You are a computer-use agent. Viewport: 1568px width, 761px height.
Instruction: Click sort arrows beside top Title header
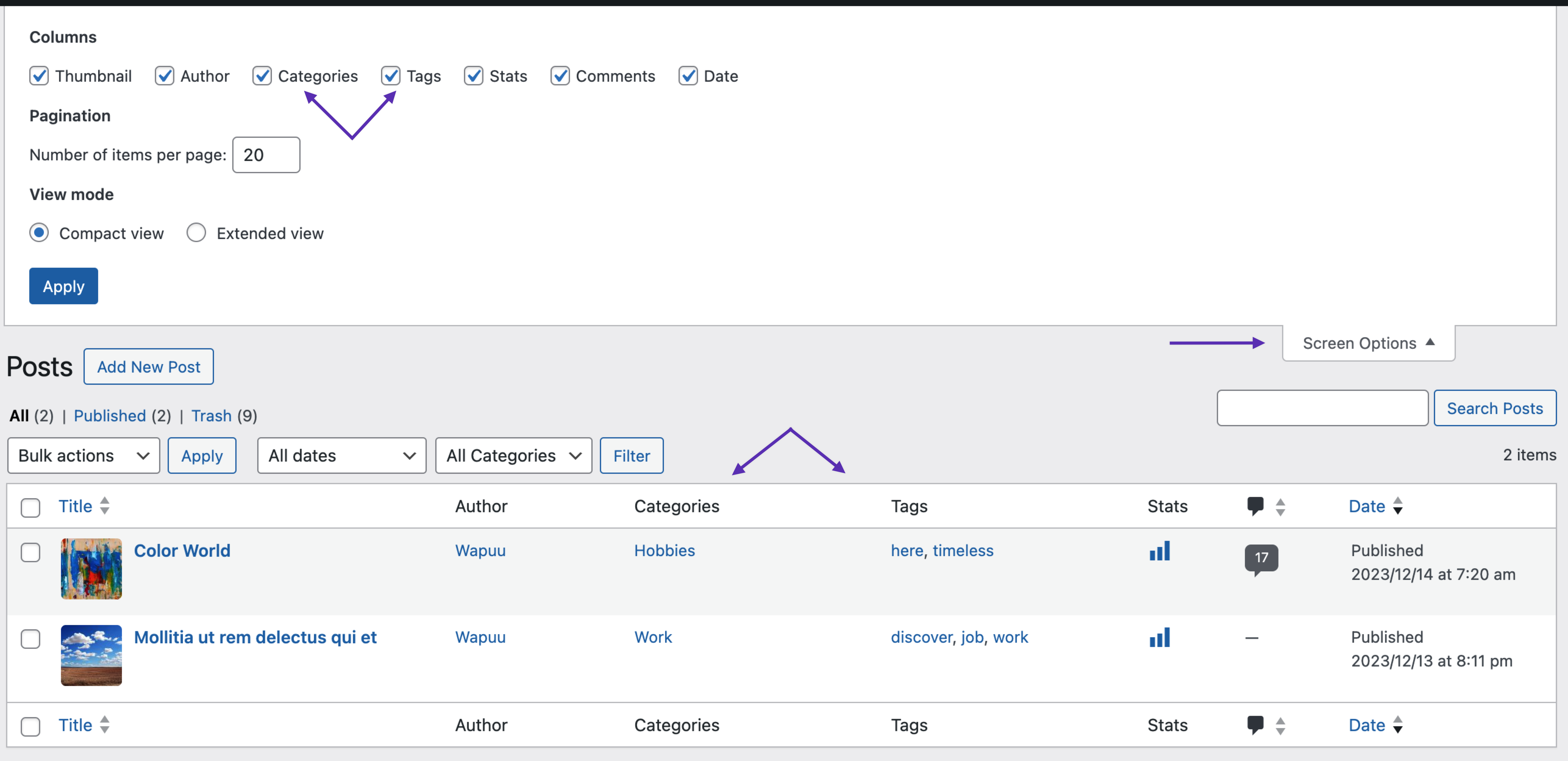105,506
